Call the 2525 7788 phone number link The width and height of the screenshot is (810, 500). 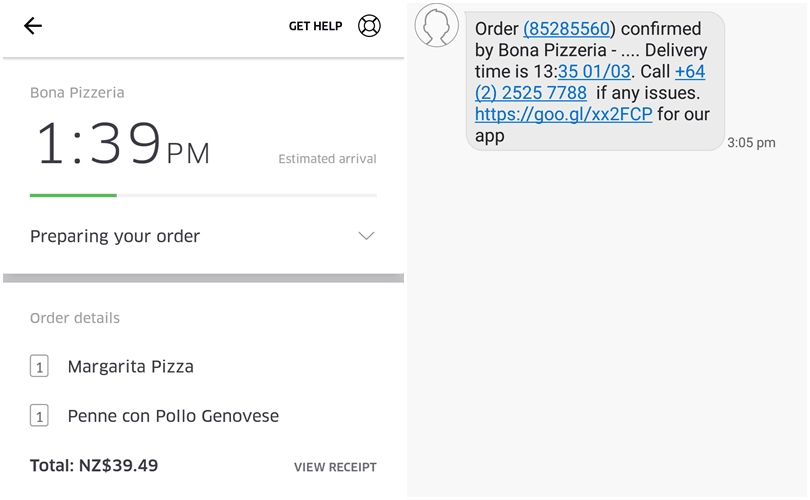click(531, 93)
